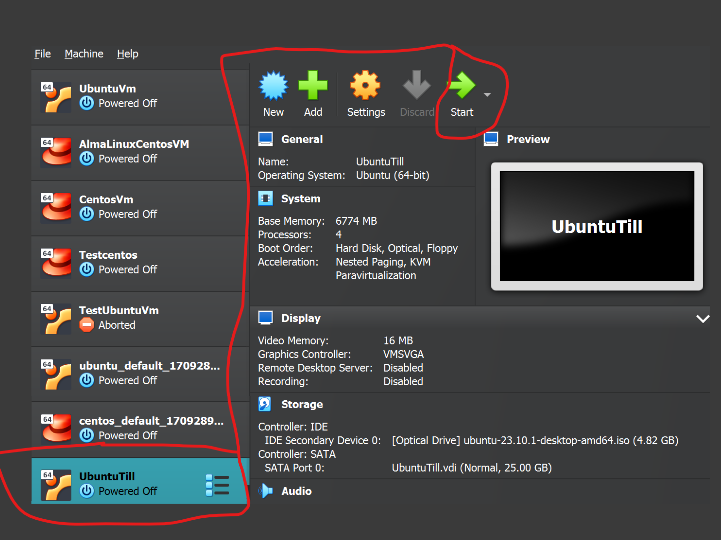Select the centos_default_1709289 machine icon
This screenshot has height=540, width=721.
click(56, 429)
